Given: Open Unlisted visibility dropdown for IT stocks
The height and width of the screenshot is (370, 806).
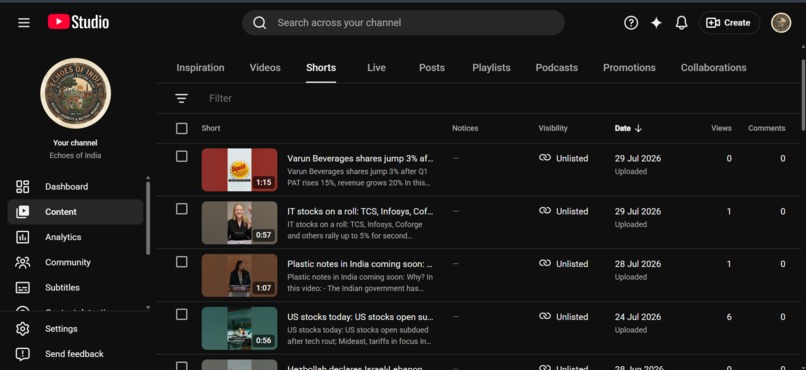Looking at the screenshot, I should point(563,211).
